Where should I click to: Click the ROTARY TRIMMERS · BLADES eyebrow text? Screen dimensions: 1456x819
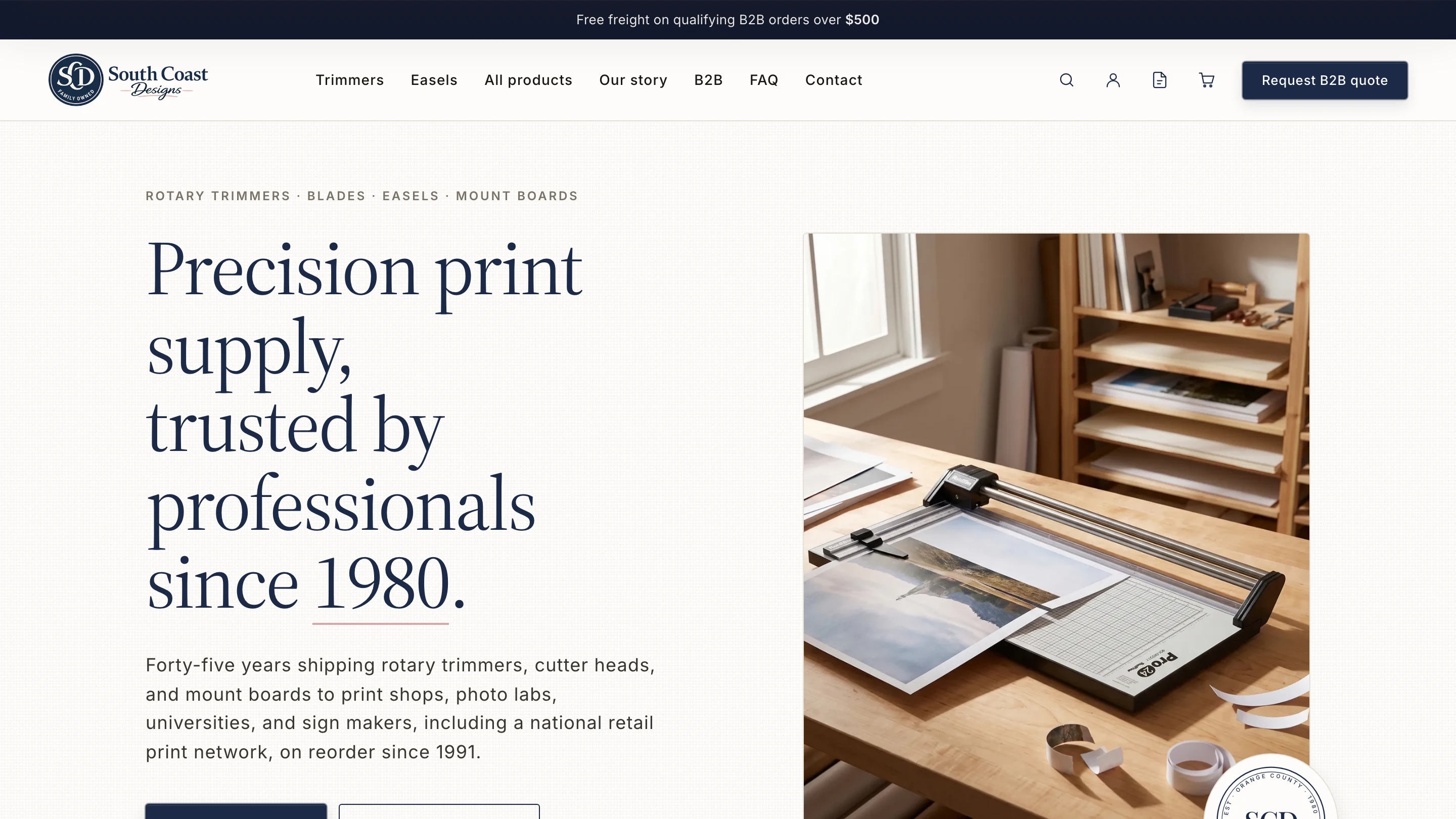point(362,196)
